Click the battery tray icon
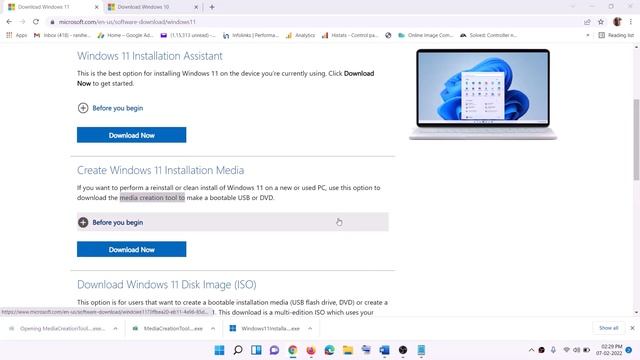 click(x=587, y=350)
